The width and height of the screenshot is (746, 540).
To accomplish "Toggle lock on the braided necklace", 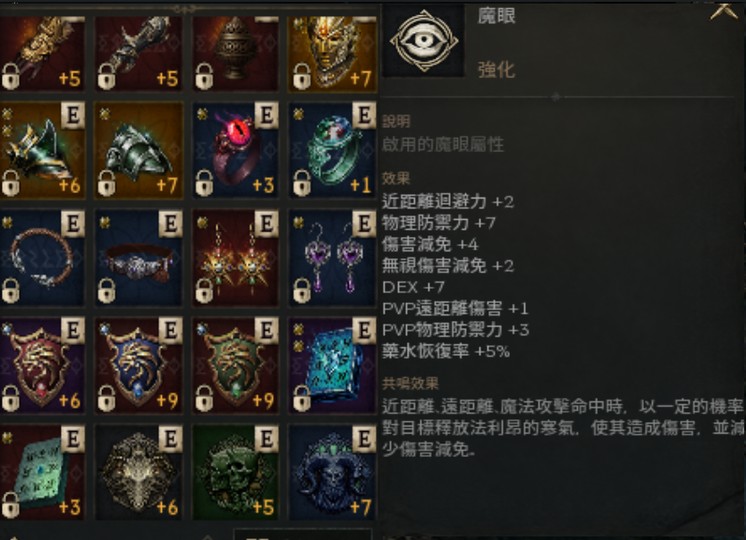I will pos(10,291).
